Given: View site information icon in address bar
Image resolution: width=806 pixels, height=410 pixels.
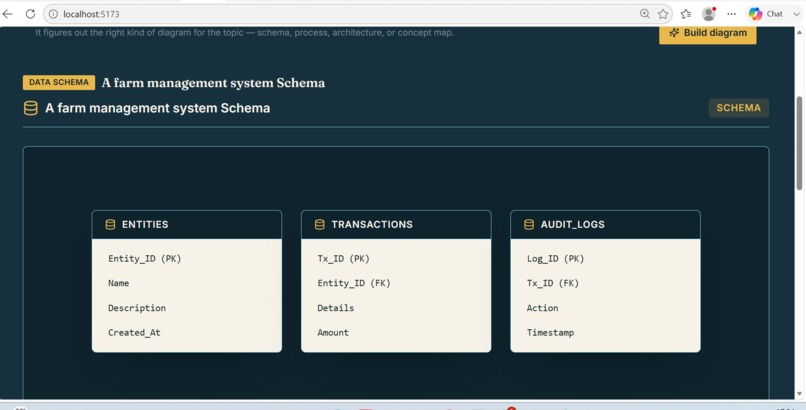Looking at the screenshot, I should click(x=53, y=14).
